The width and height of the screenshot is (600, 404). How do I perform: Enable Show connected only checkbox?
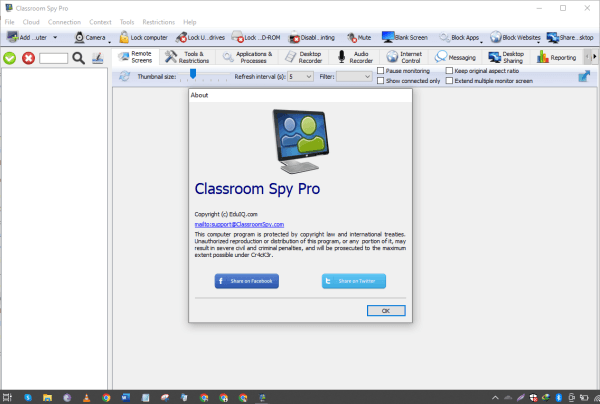tap(380, 81)
